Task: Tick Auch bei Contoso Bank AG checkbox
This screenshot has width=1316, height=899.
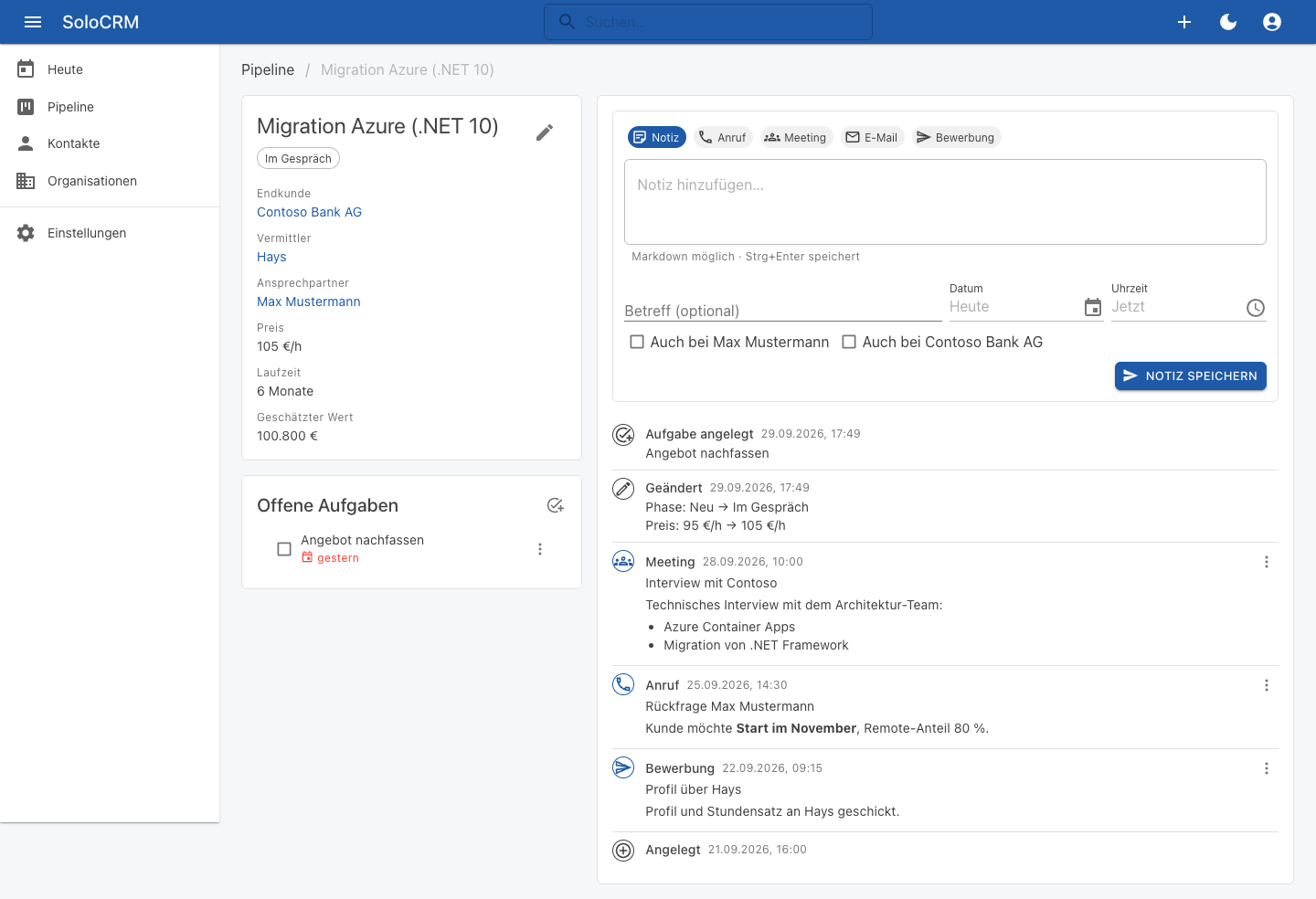Action: point(849,342)
